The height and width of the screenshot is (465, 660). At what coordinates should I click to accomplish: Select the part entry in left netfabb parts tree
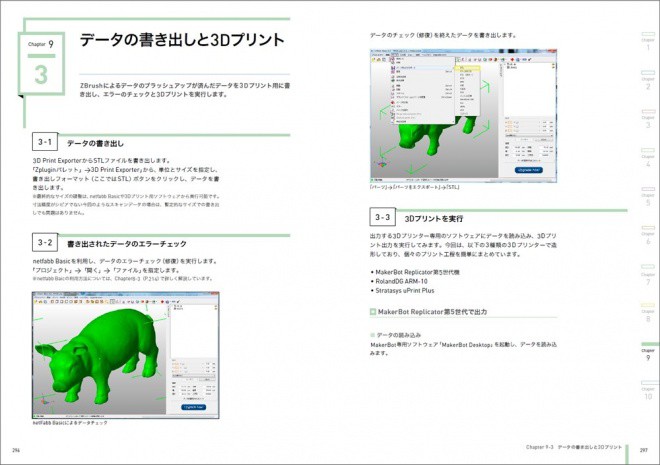click(x=178, y=309)
